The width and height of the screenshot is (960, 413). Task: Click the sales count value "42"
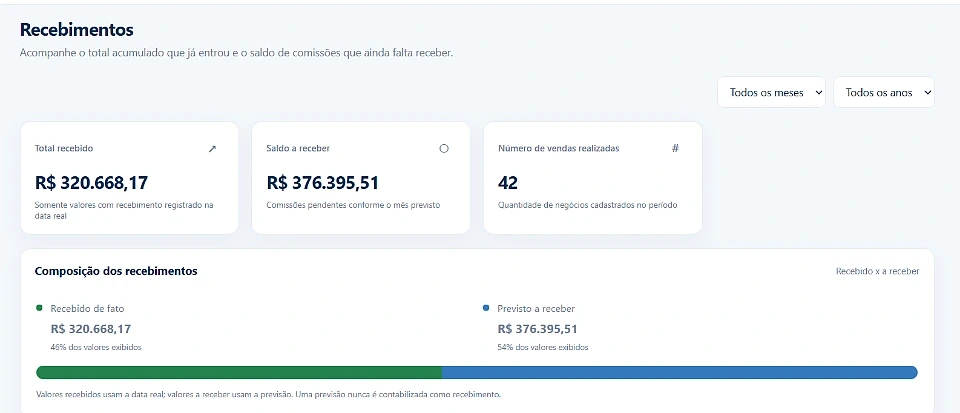click(508, 182)
